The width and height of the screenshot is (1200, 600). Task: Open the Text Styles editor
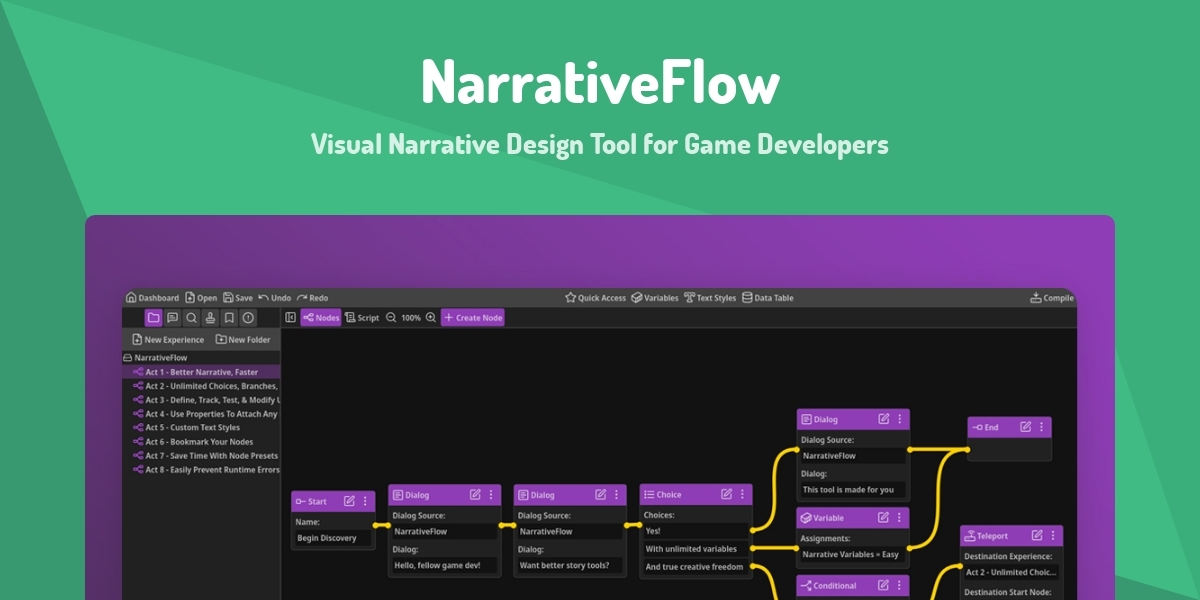tap(710, 298)
